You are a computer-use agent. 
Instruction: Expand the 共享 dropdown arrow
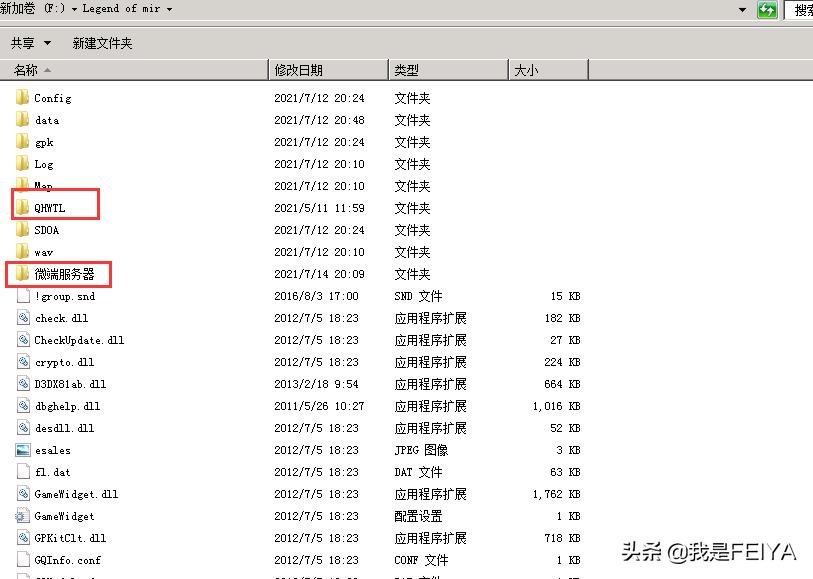[48, 43]
